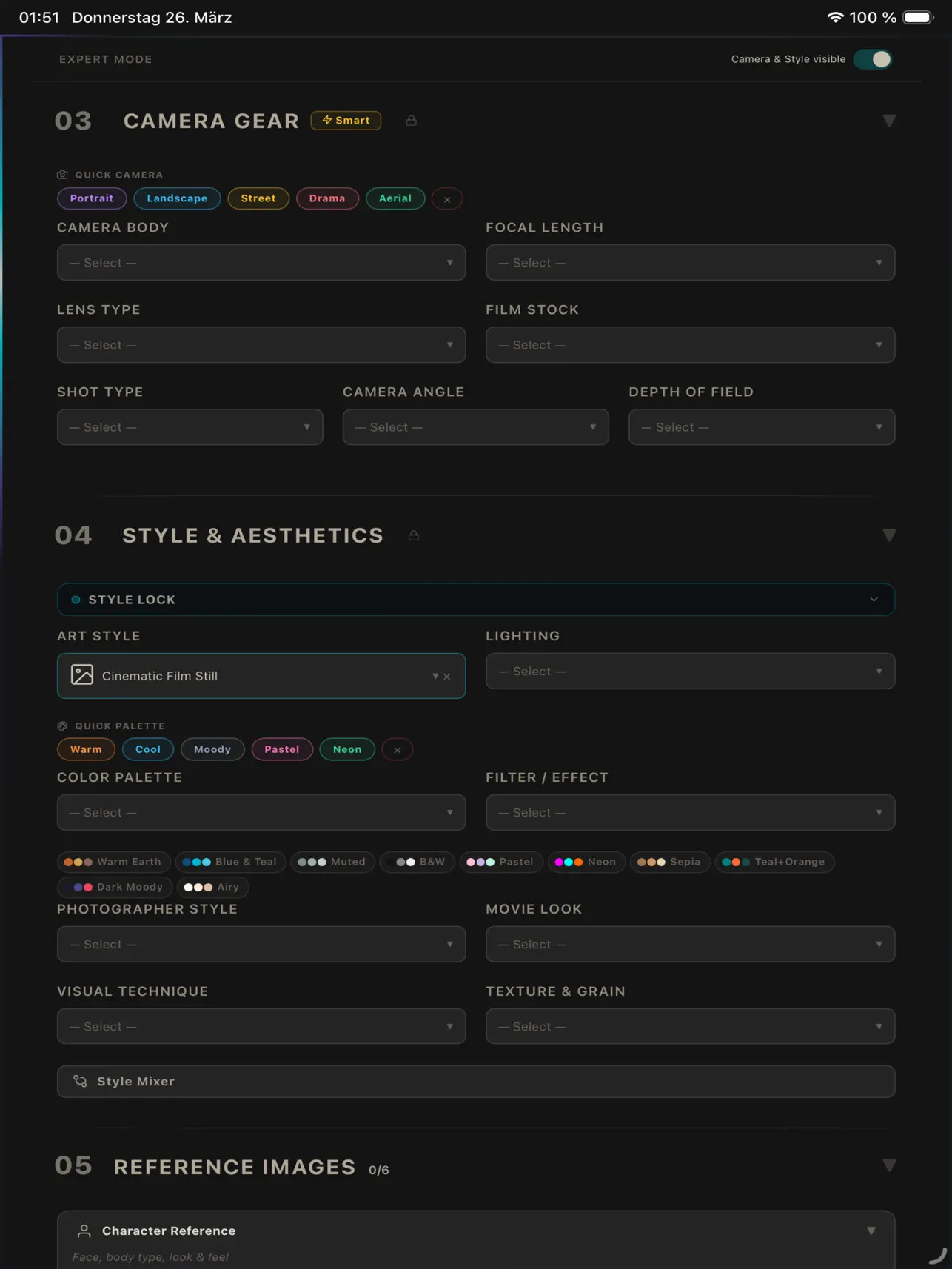The width and height of the screenshot is (952, 1269).
Task: Click the Style Mixer shuffle icon
Action: [x=80, y=1082]
